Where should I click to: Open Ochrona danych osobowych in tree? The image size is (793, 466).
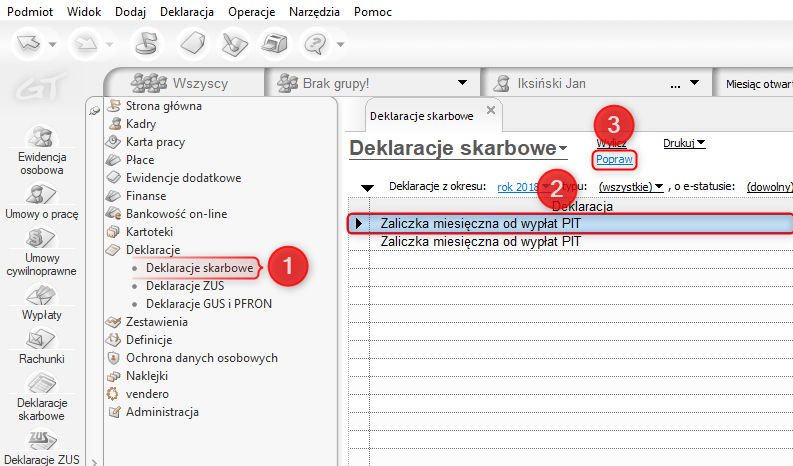point(201,358)
